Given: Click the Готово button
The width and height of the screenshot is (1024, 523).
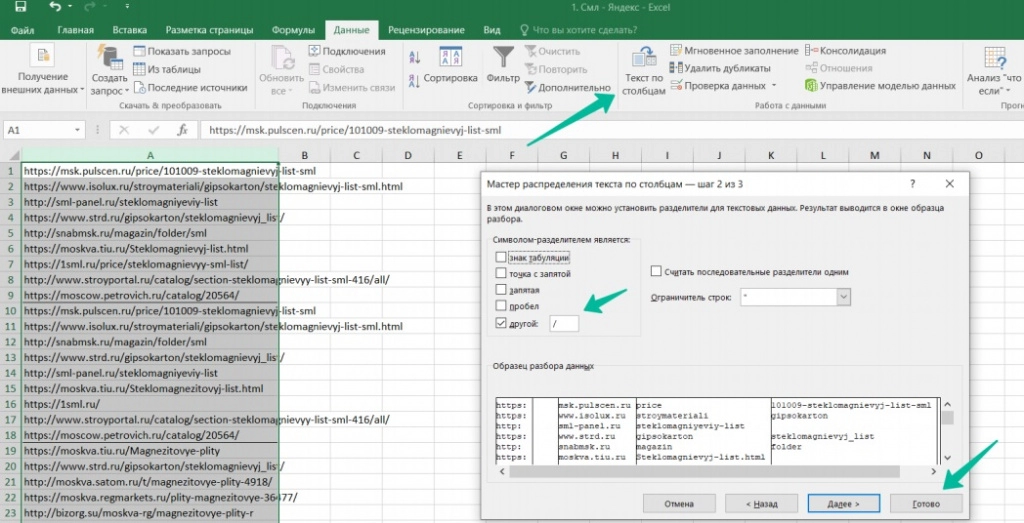Looking at the screenshot, I should pyautogui.click(x=926, y=503).
